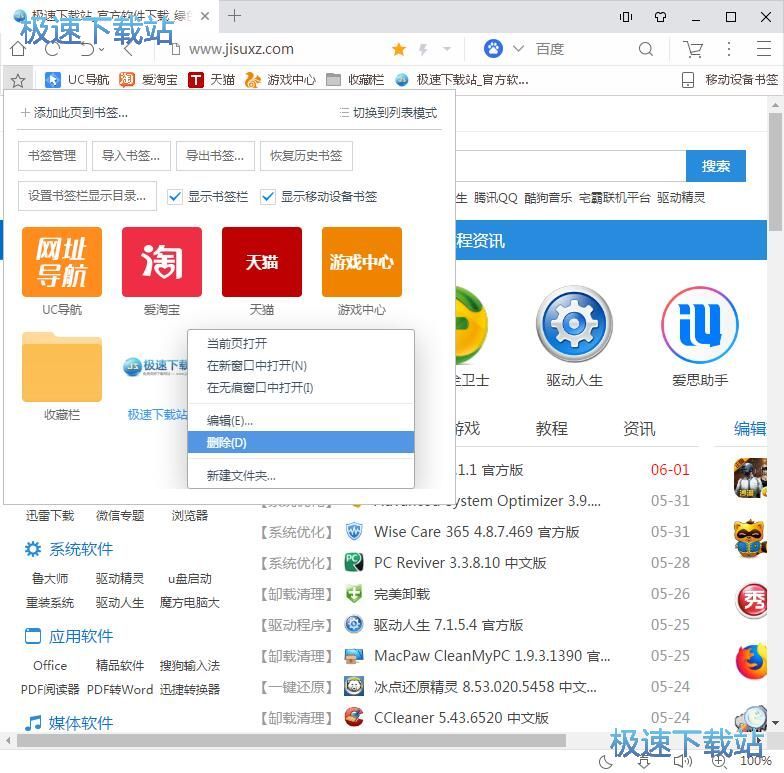Open the 驱动人生 gear icon on the page
784x773 pixels.
click(574, 324)
